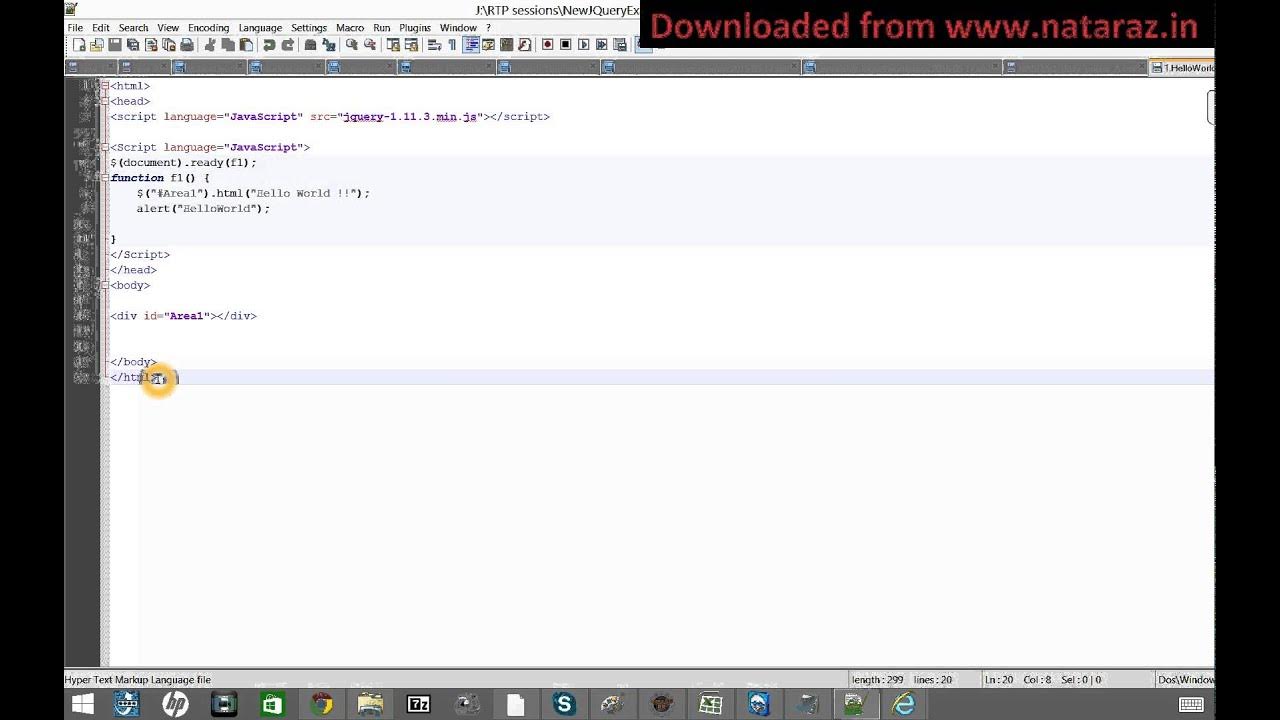Click the editor vertical scrollbar thumb
This screenshot has height=720, width=1280.
coord(1210,107)
